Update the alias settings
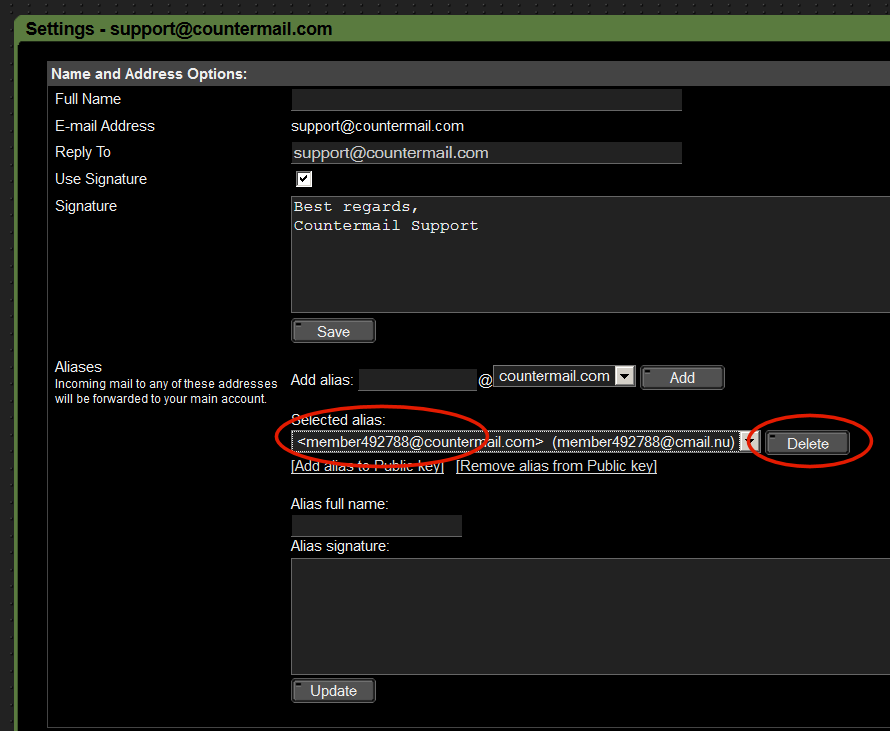 (x=333, y=691)
